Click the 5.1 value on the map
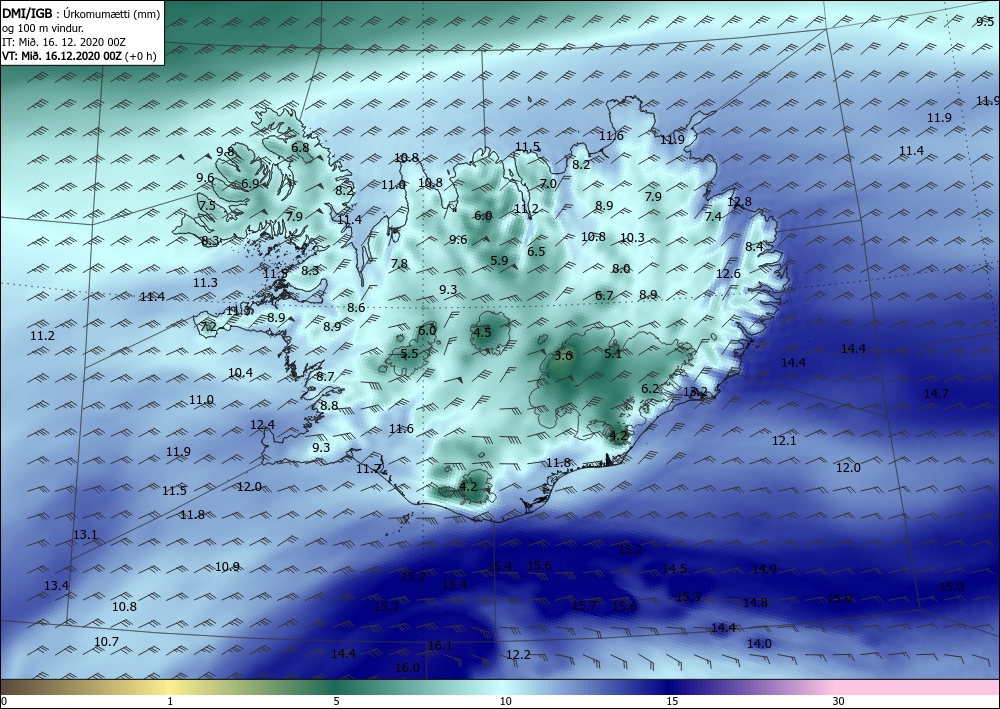The height and width of the screenshot is (709, 1000). pos(613,353)
